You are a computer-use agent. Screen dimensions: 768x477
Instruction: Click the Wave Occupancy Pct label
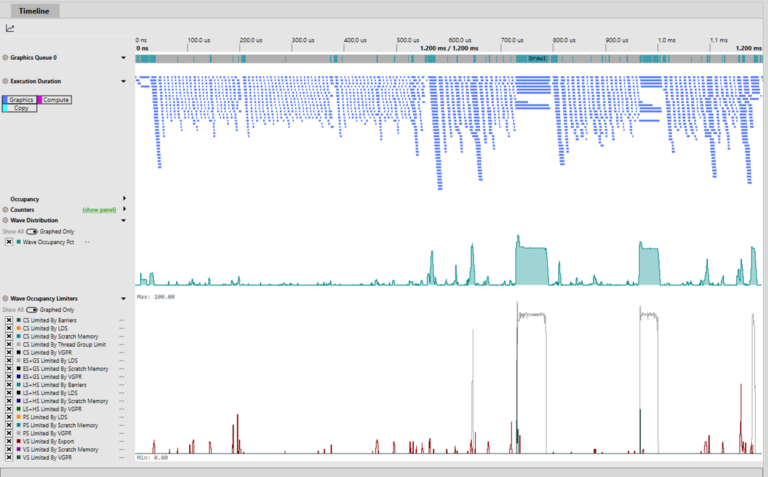tap(48, 242)
